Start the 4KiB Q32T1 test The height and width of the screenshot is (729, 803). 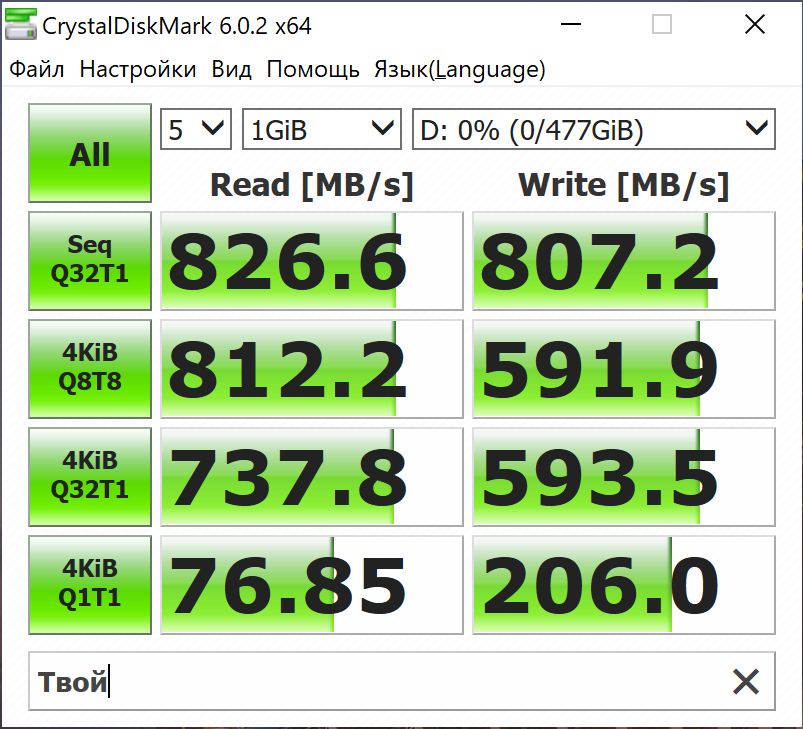90,477
